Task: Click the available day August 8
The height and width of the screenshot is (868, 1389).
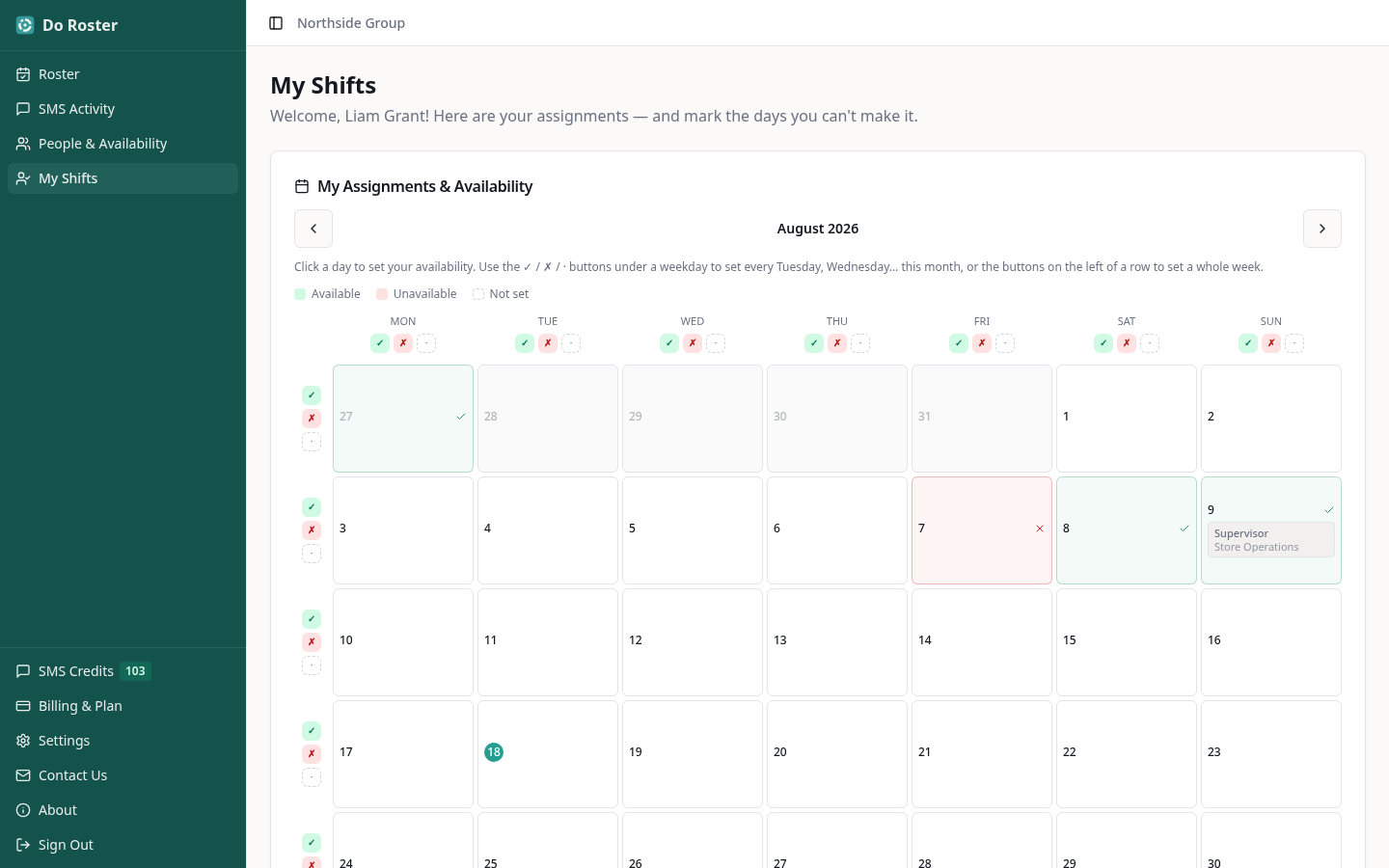Action: pyautogui.click(x=1127, y=530)
